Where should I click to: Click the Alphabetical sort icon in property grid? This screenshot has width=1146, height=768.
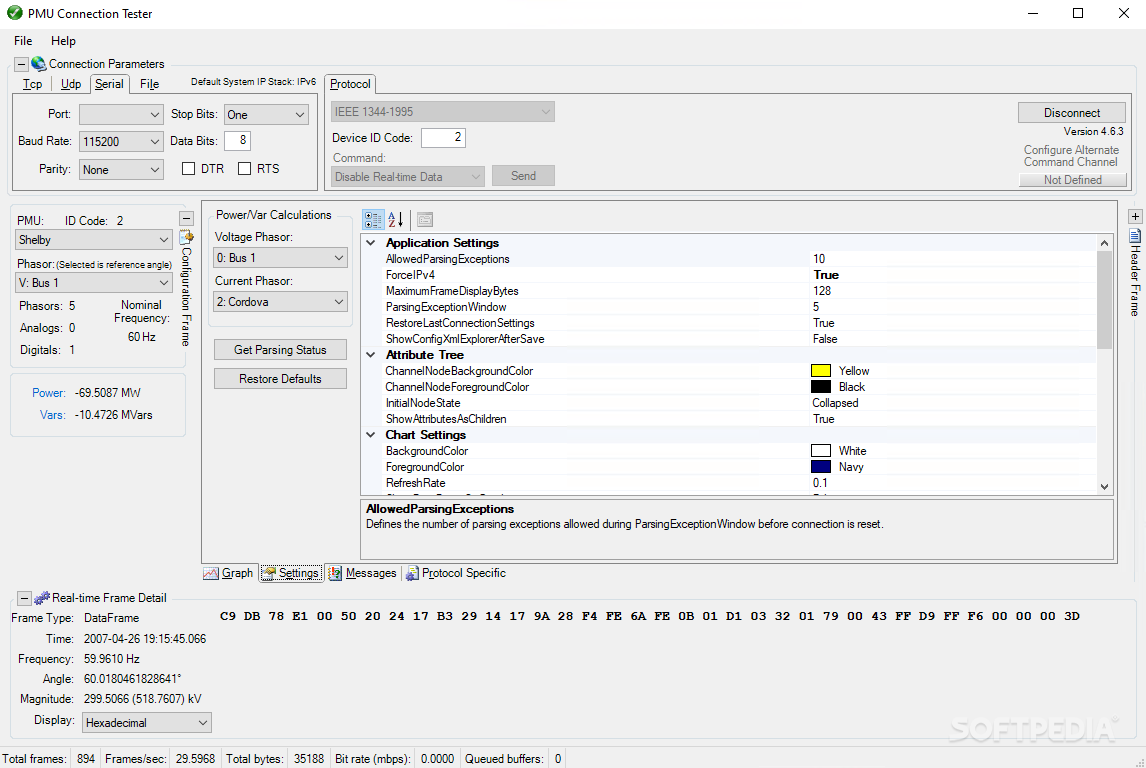(x=395, y=219)
